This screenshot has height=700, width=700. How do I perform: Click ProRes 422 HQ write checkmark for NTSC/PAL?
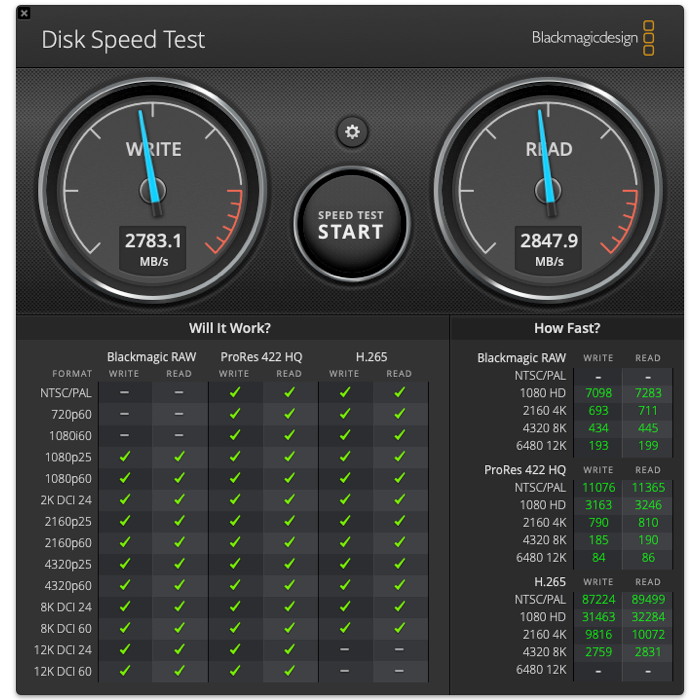pos(234,393)
